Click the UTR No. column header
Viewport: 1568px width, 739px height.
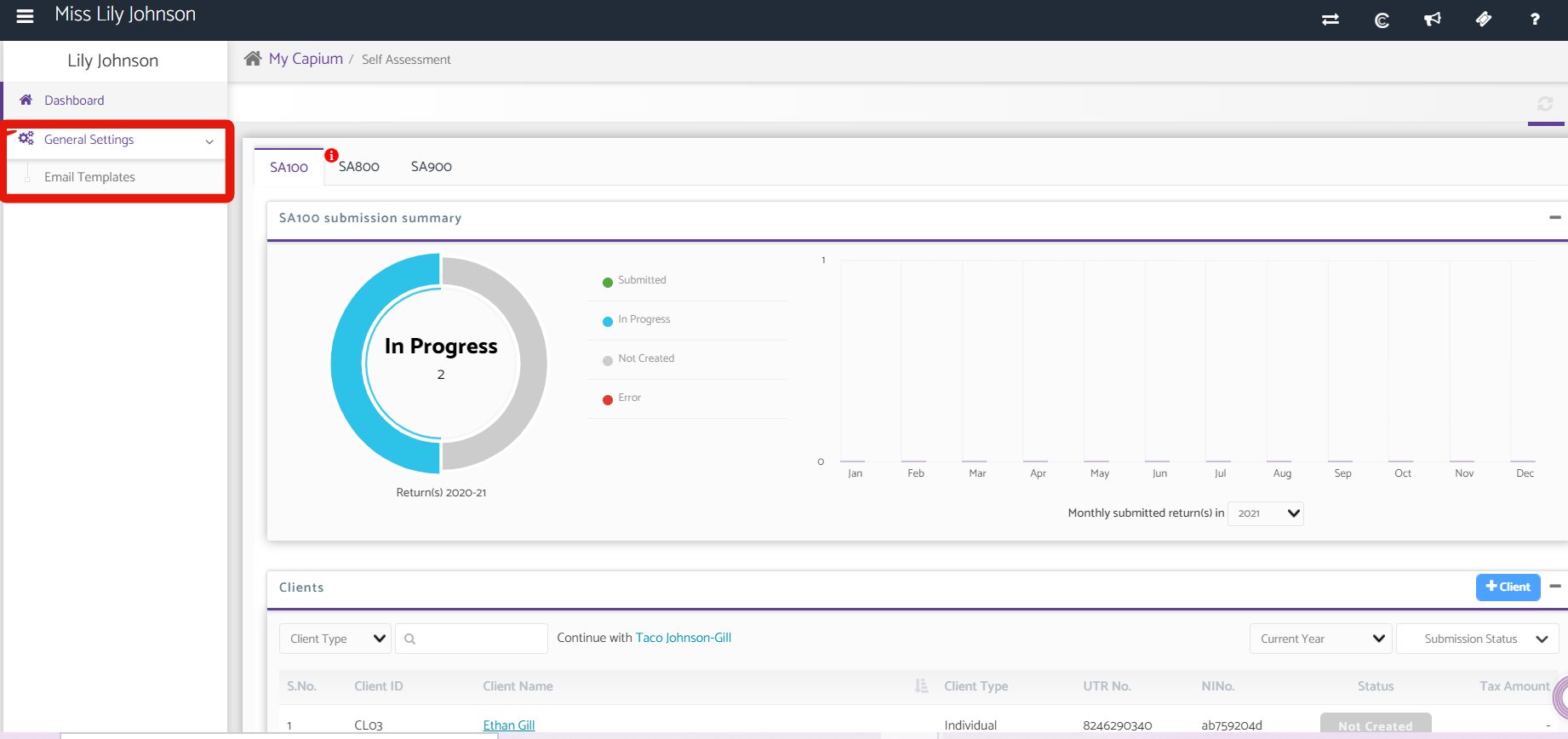1107,686
